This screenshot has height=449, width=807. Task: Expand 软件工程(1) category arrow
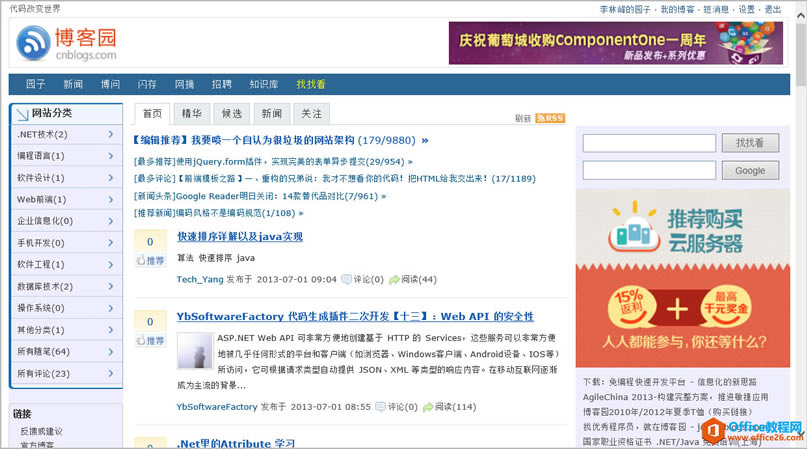tap(111, 265)
